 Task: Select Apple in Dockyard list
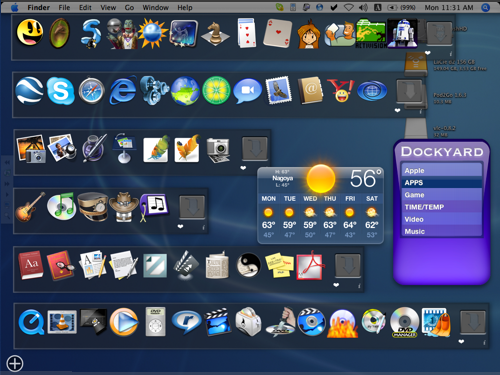click(442, 170)
